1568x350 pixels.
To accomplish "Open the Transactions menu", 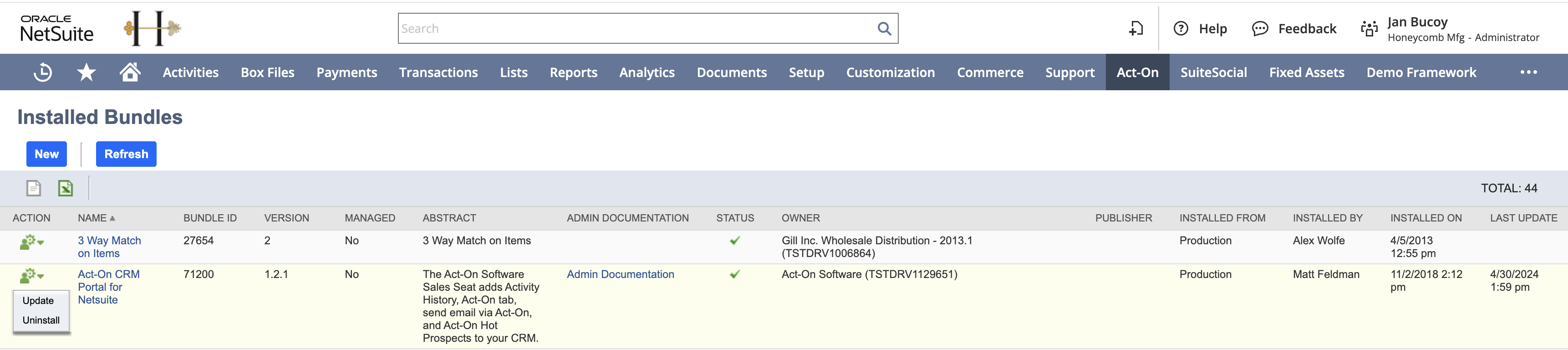I will 438,72.
